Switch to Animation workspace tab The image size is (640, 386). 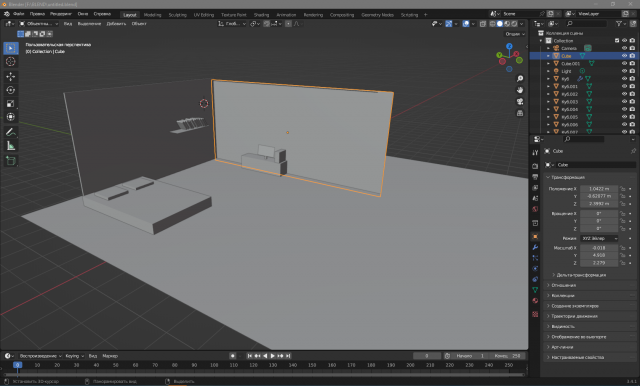click(286, 15)
